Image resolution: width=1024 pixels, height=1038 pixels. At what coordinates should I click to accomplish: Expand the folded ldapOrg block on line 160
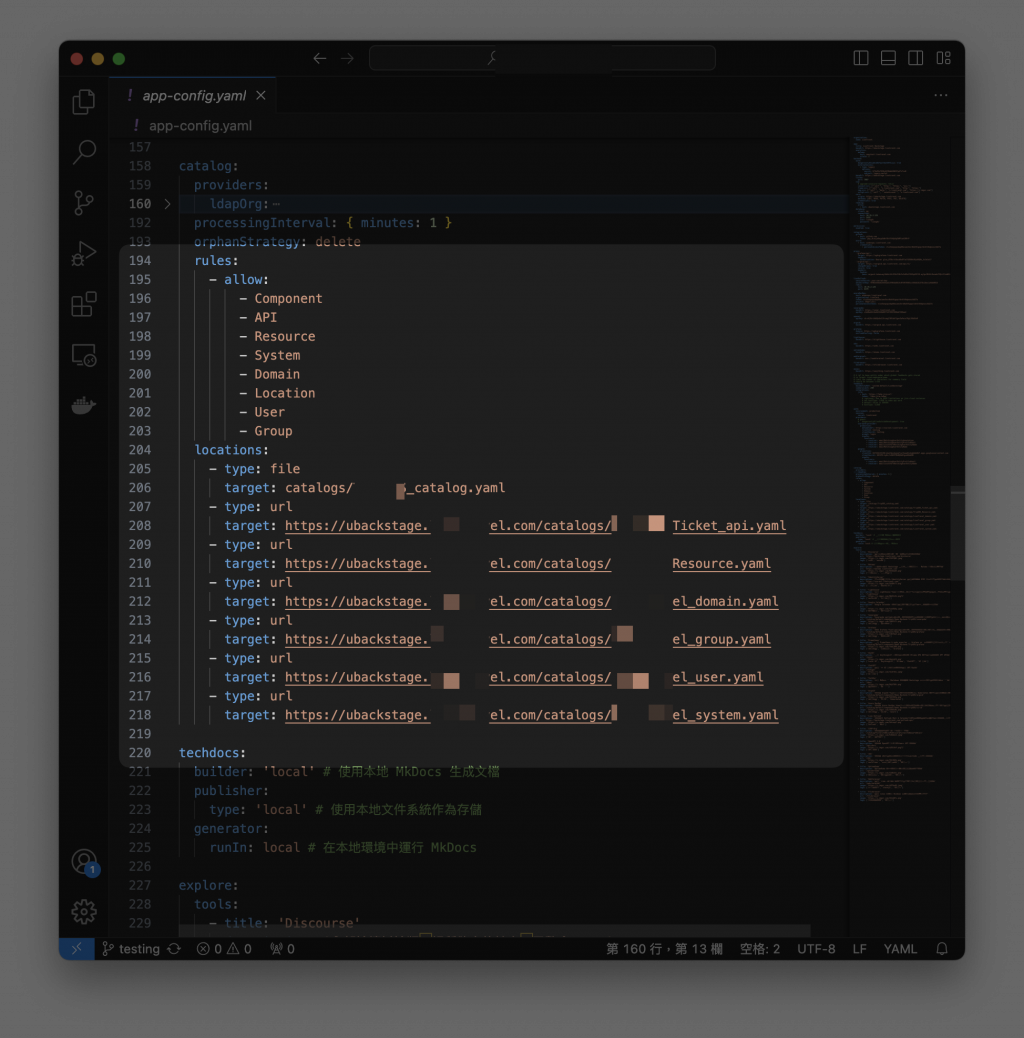(x=167, y=204)
